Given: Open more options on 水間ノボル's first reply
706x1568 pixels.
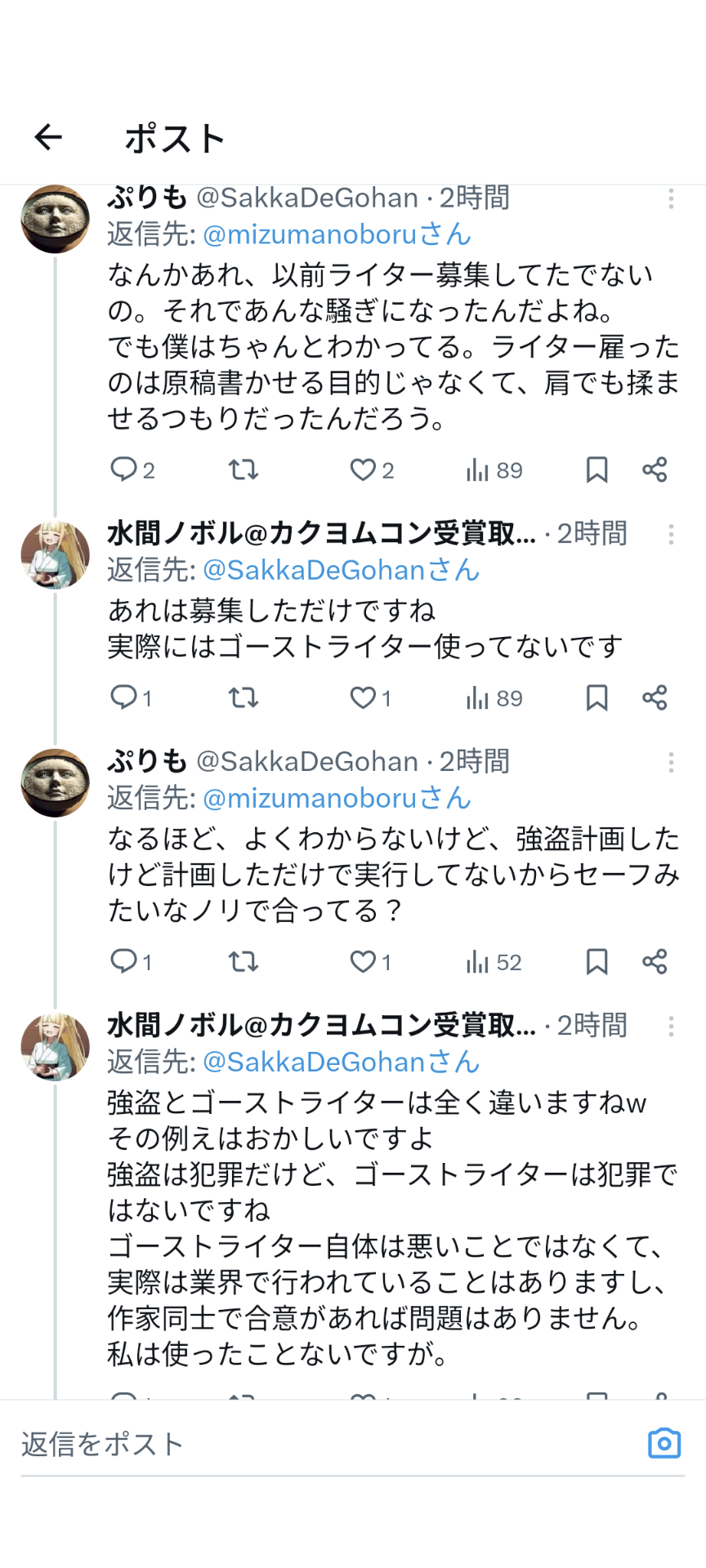Looking at the screenshot, I should [671, 534].
